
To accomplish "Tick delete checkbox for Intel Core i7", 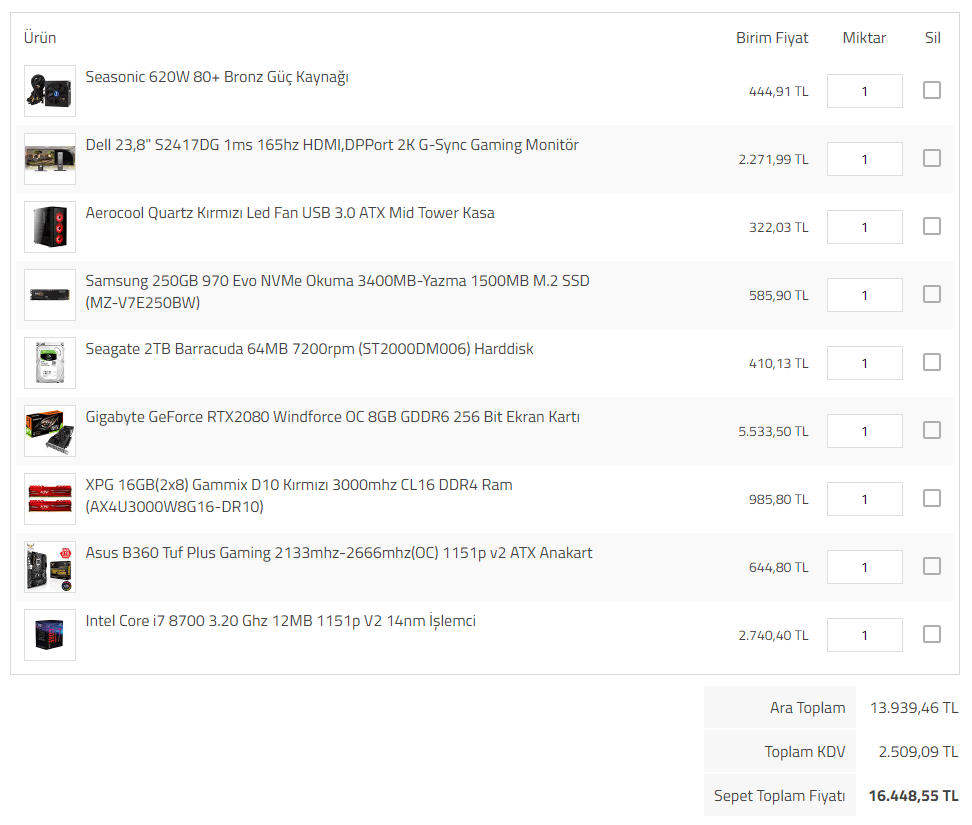I will [932, 634].
